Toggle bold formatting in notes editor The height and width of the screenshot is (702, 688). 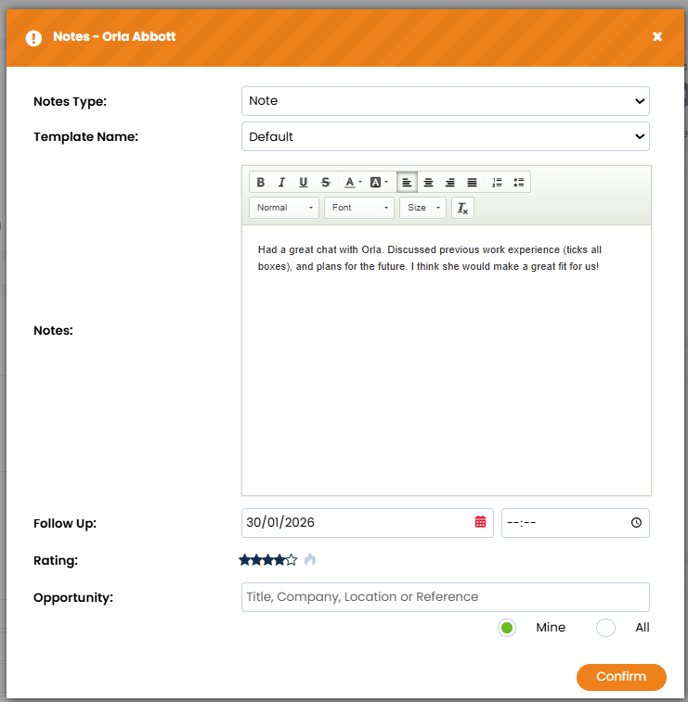coord(261,182)
